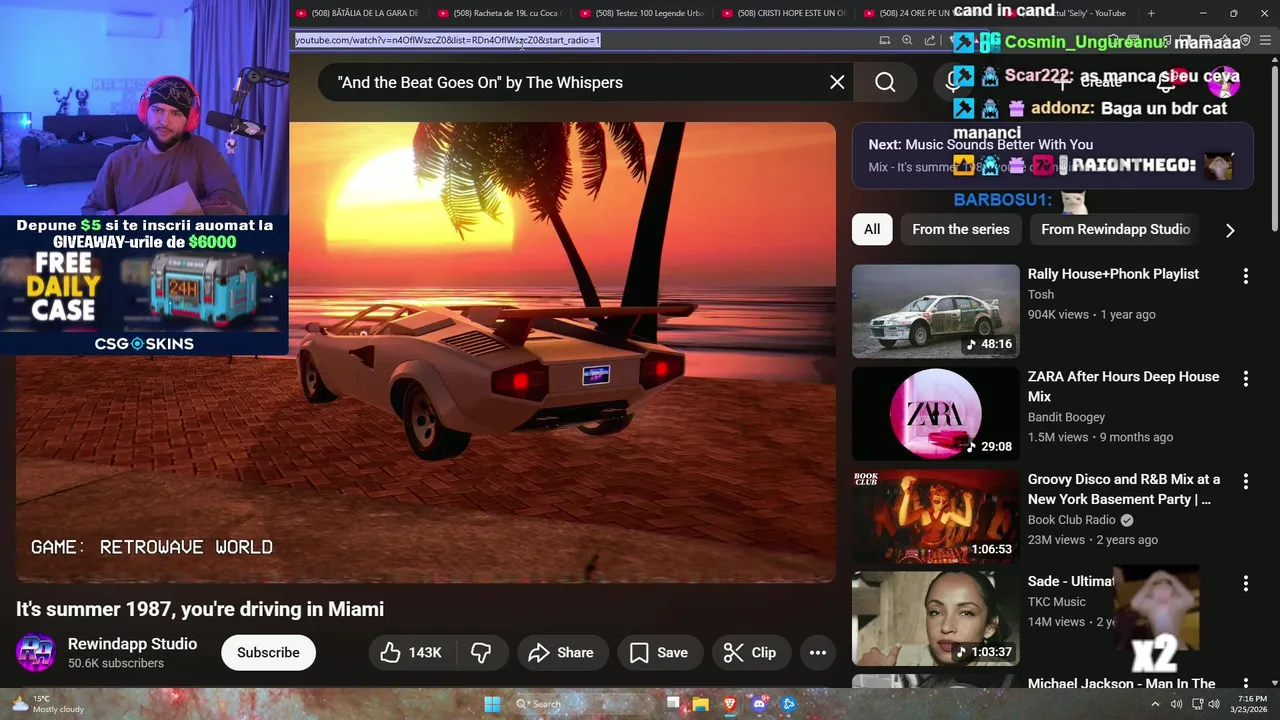Open Task View from the taskbar
The width and height of the screenshot is (1280, 720).
click(x=673, y=704)
